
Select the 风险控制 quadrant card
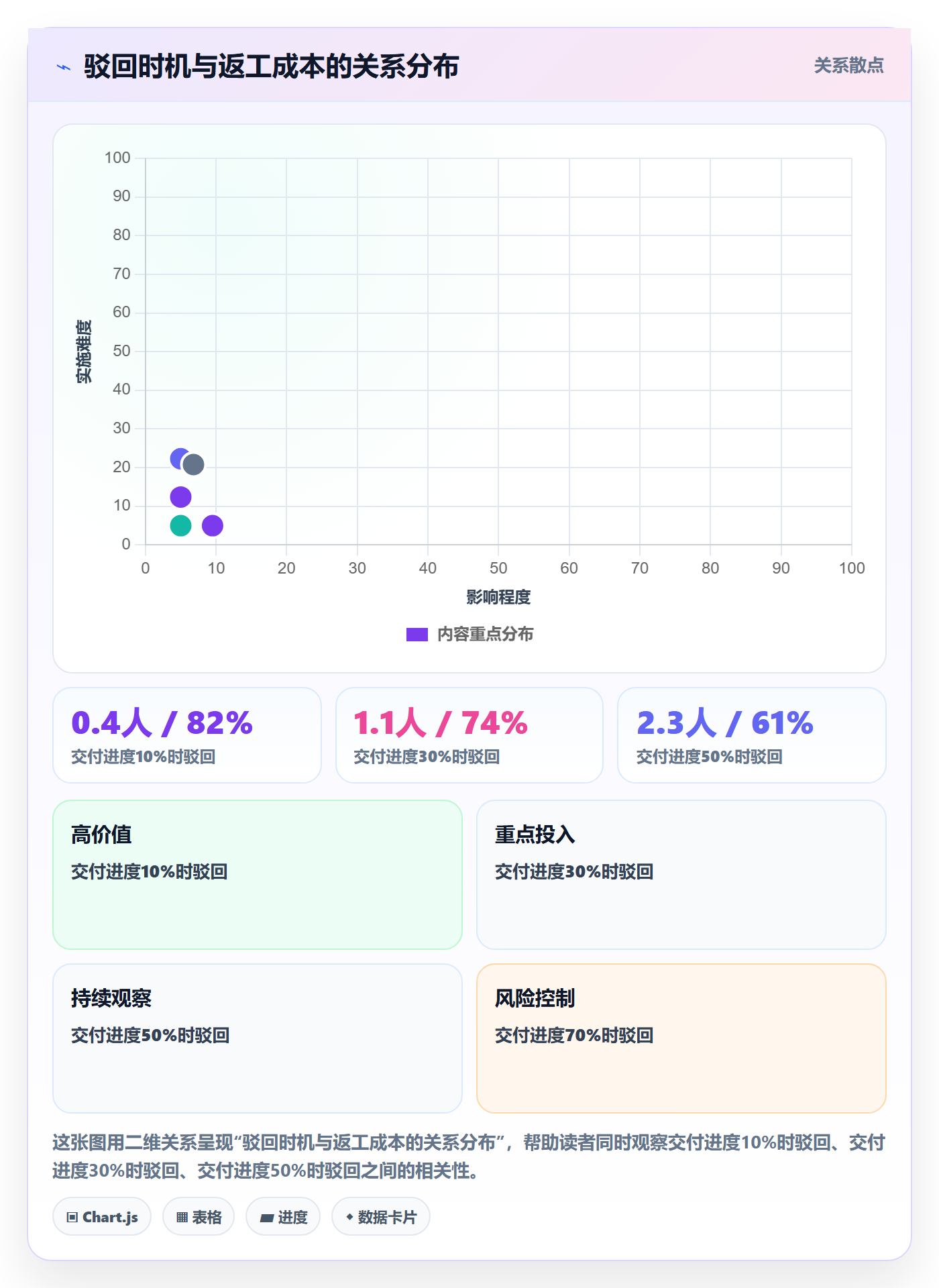(681, 1038)
